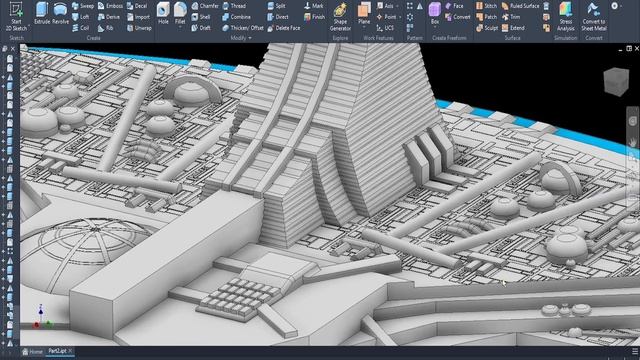Select Delete Face tool
The width and height of the screenshot is (640, 360).
tap(284, 28)
